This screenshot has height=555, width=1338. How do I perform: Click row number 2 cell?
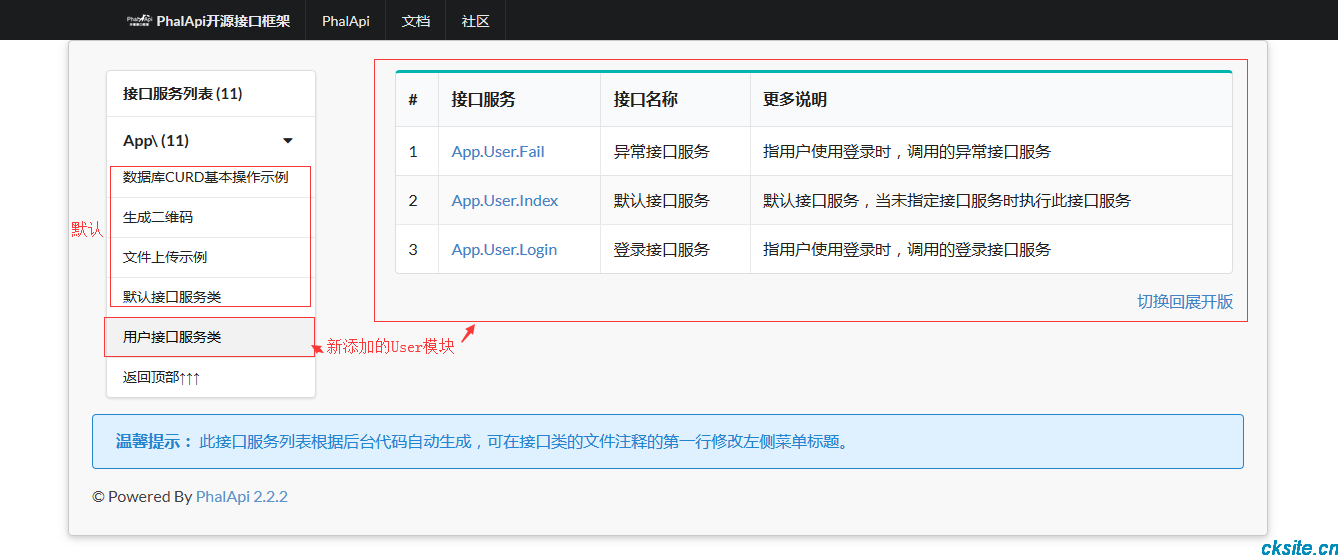pyautogui.click(x=417, y=201)
